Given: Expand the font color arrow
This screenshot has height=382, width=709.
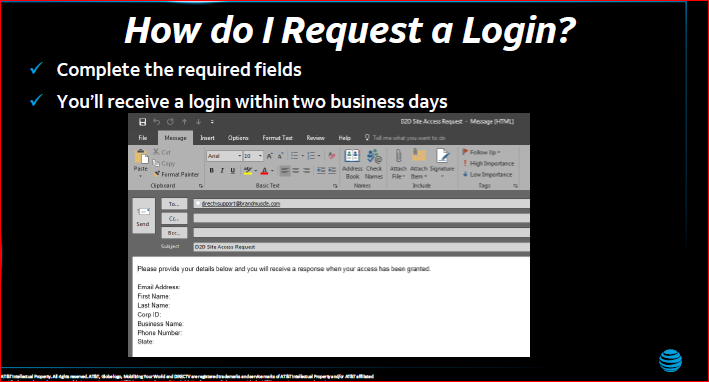Looking at the screenshot, I should click(x=273, y=170).
